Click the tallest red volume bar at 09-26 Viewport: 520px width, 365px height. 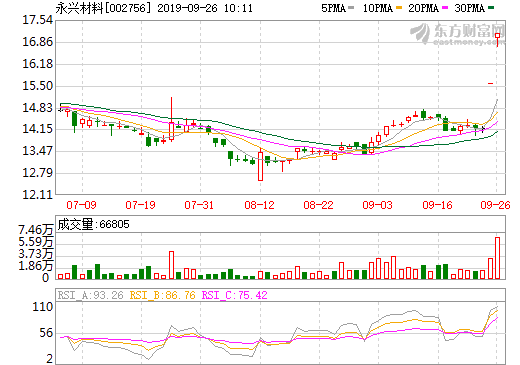point(497,258)
